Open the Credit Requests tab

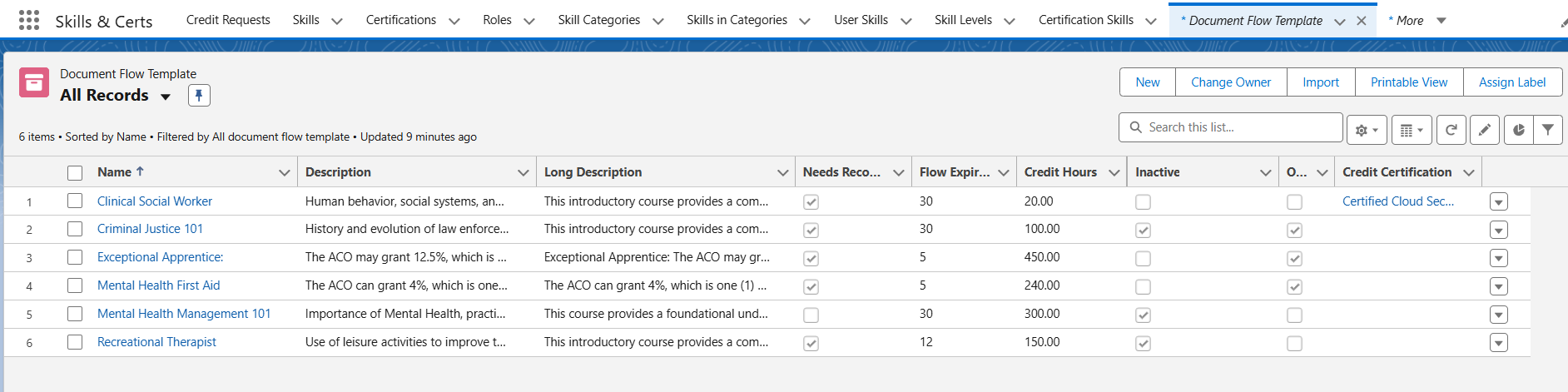pos(228,20)
